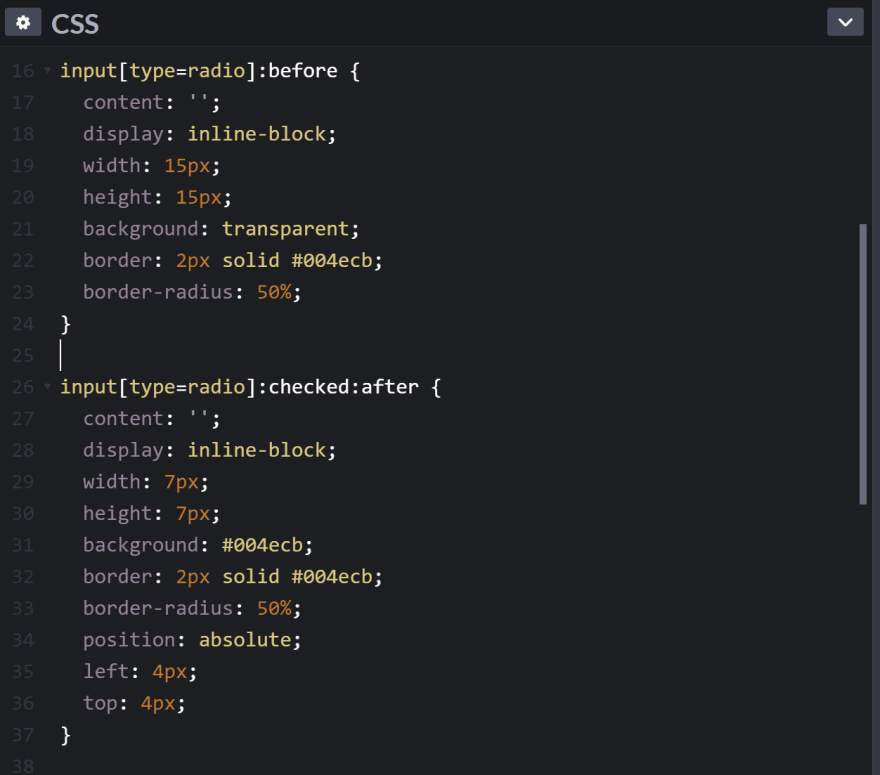880x775 pixels.
Task: Click 'inline-block' value on line 28
Action: point(257,451)
